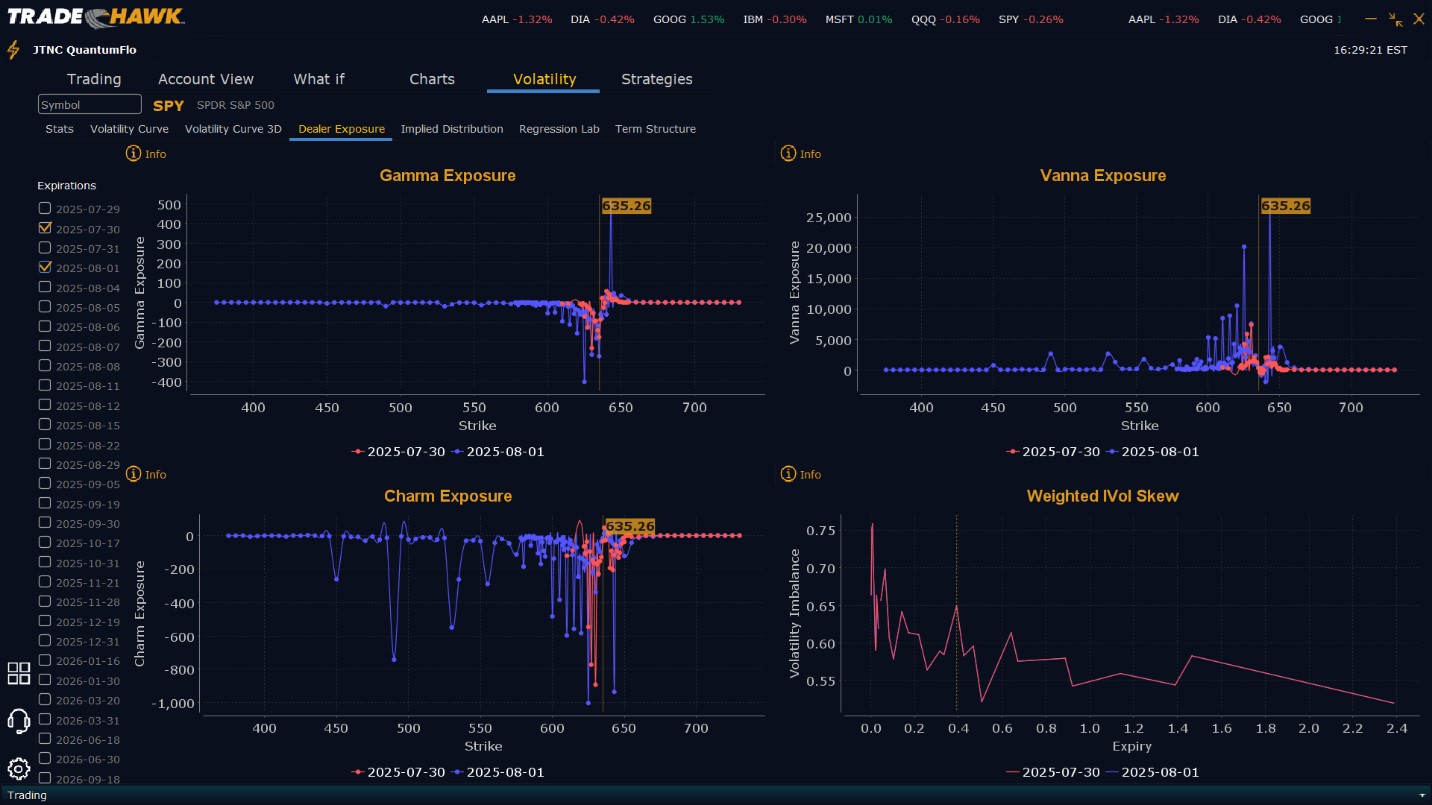Click the Info icon above Vanna Exposure
This screenshot has width=1432, height=805.
[x=788, y=154]
